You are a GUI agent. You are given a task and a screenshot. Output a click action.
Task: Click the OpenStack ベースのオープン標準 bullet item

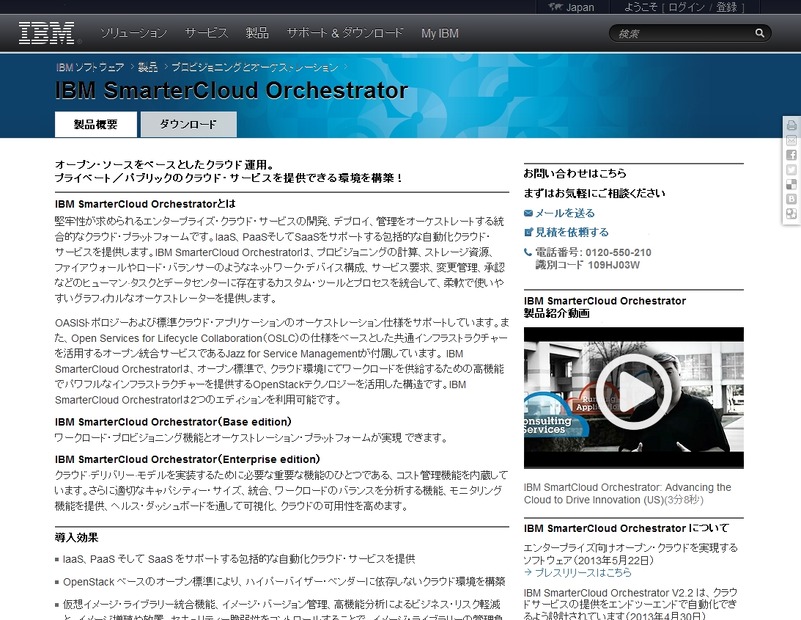pyautogui.click(x=284, y=582)
